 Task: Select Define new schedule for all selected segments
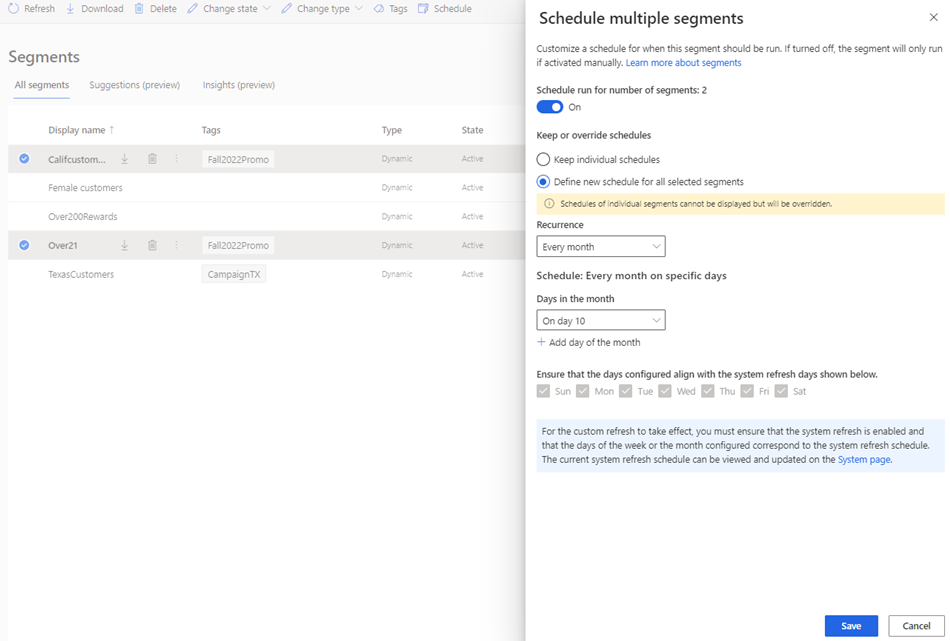pyautogui.click(x=543, y=182)
